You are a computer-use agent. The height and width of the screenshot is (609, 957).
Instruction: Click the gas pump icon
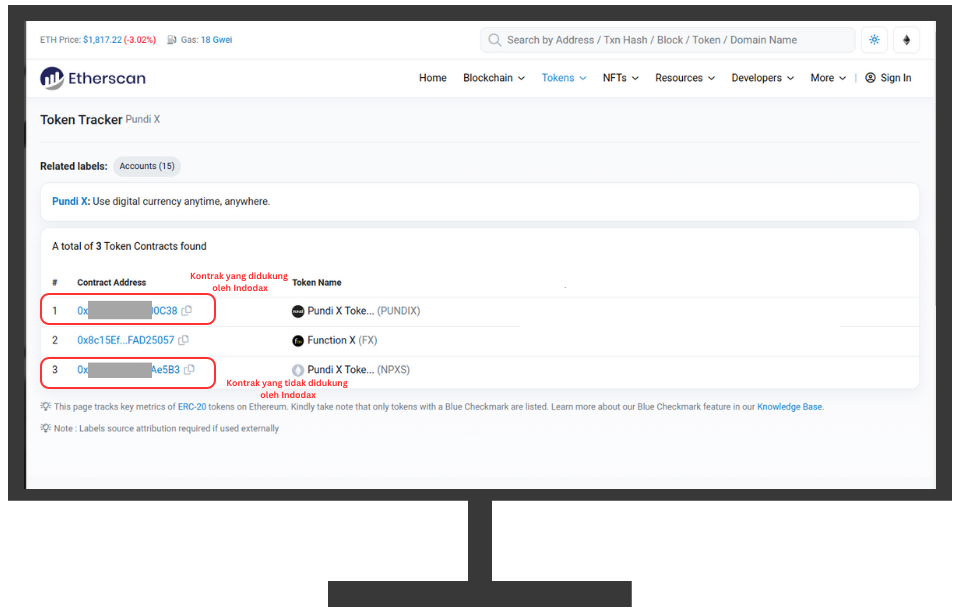click(x=172, y=40)
